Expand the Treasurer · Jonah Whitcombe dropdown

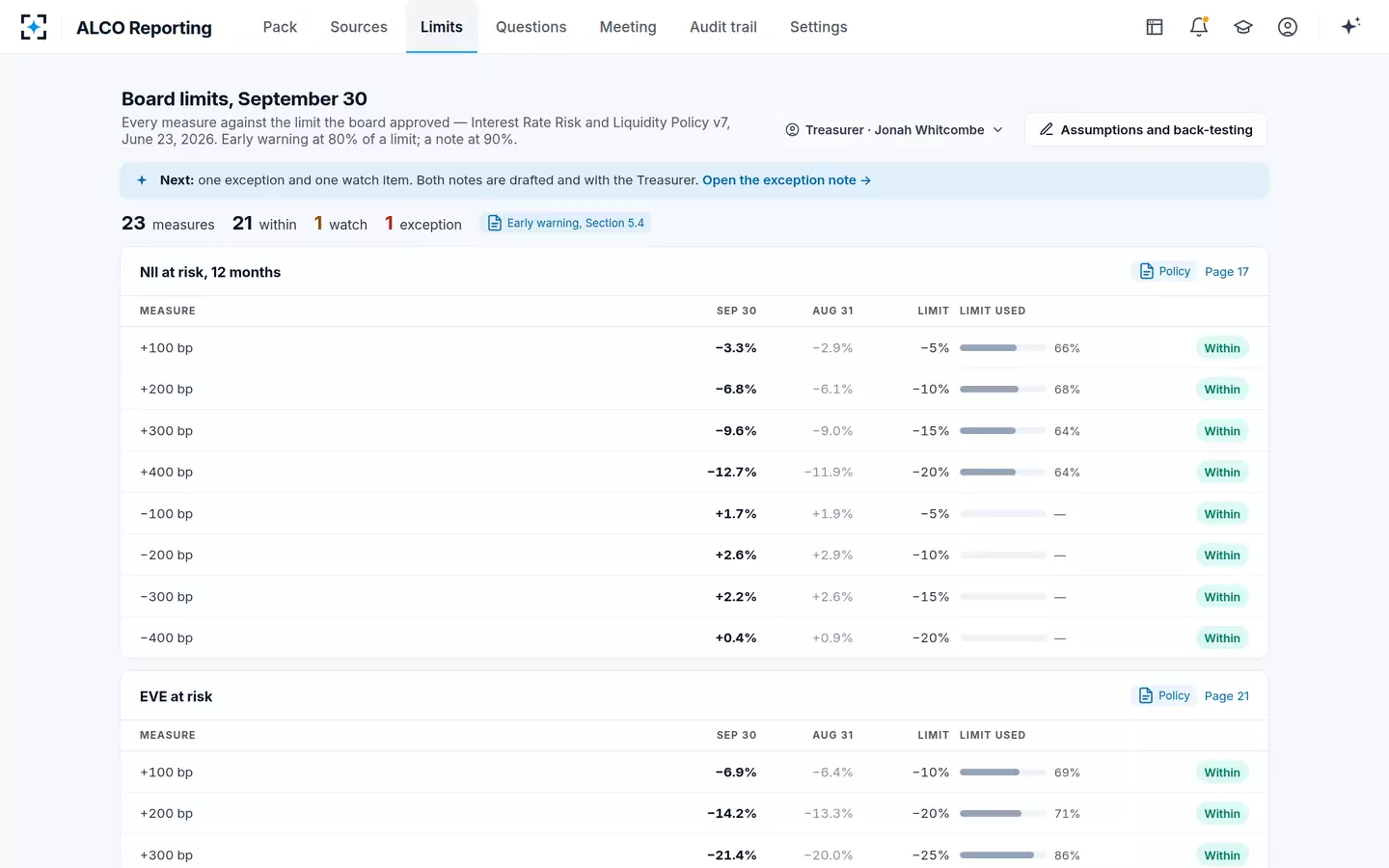(894, 129)
